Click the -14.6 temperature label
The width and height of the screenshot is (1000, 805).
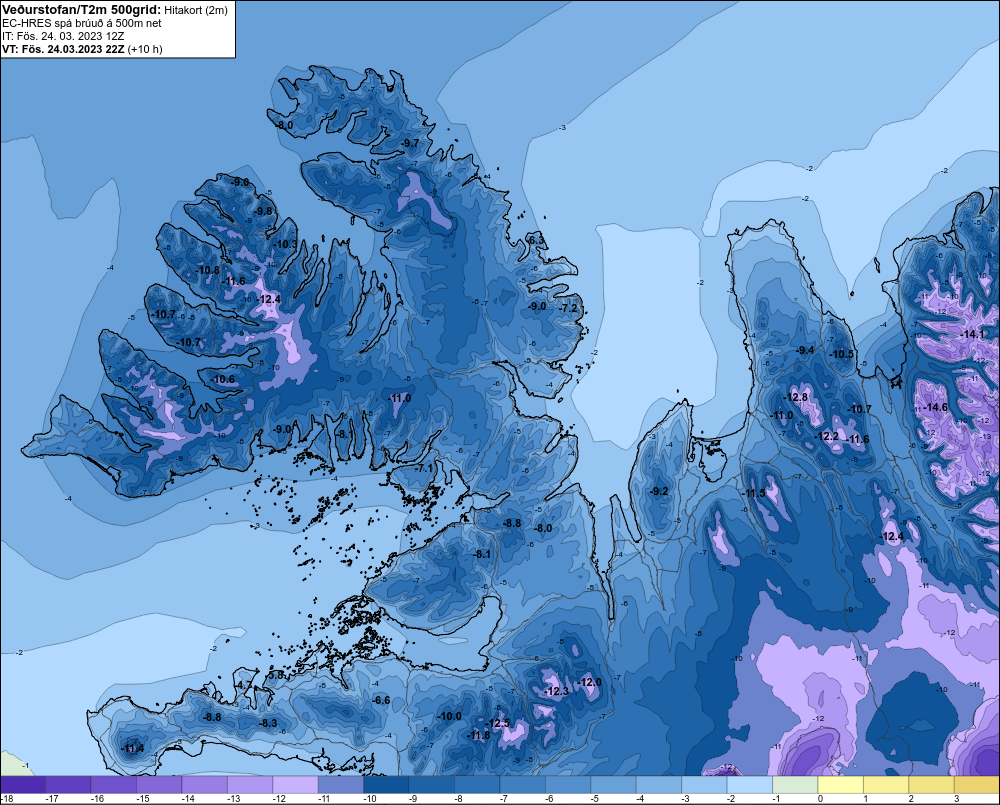click(935, 407)
